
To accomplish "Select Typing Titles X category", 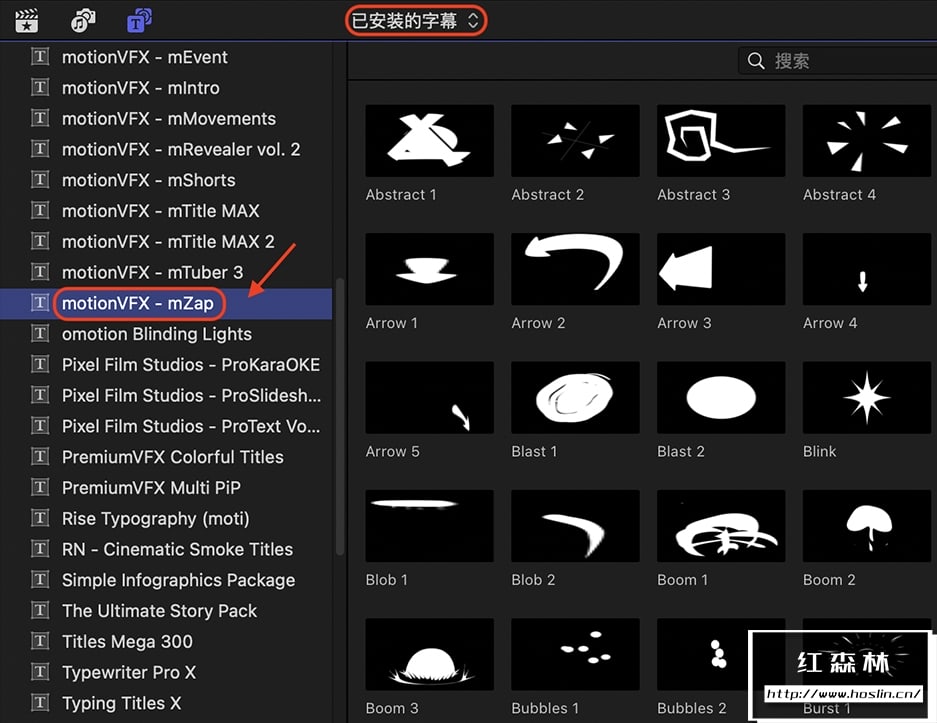I will click(166, 703).
